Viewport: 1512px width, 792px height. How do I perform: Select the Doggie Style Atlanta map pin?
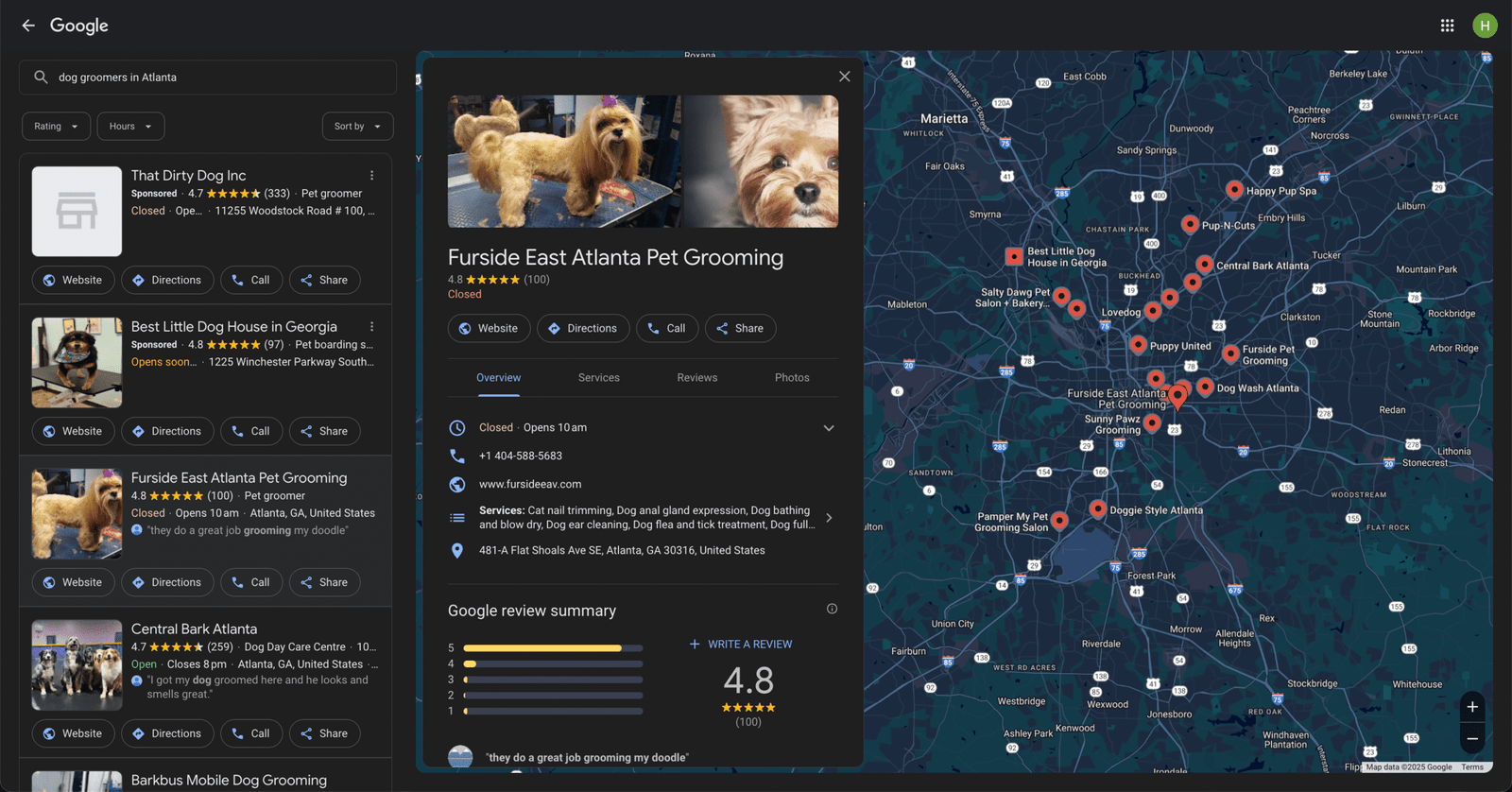point(1097,508)
